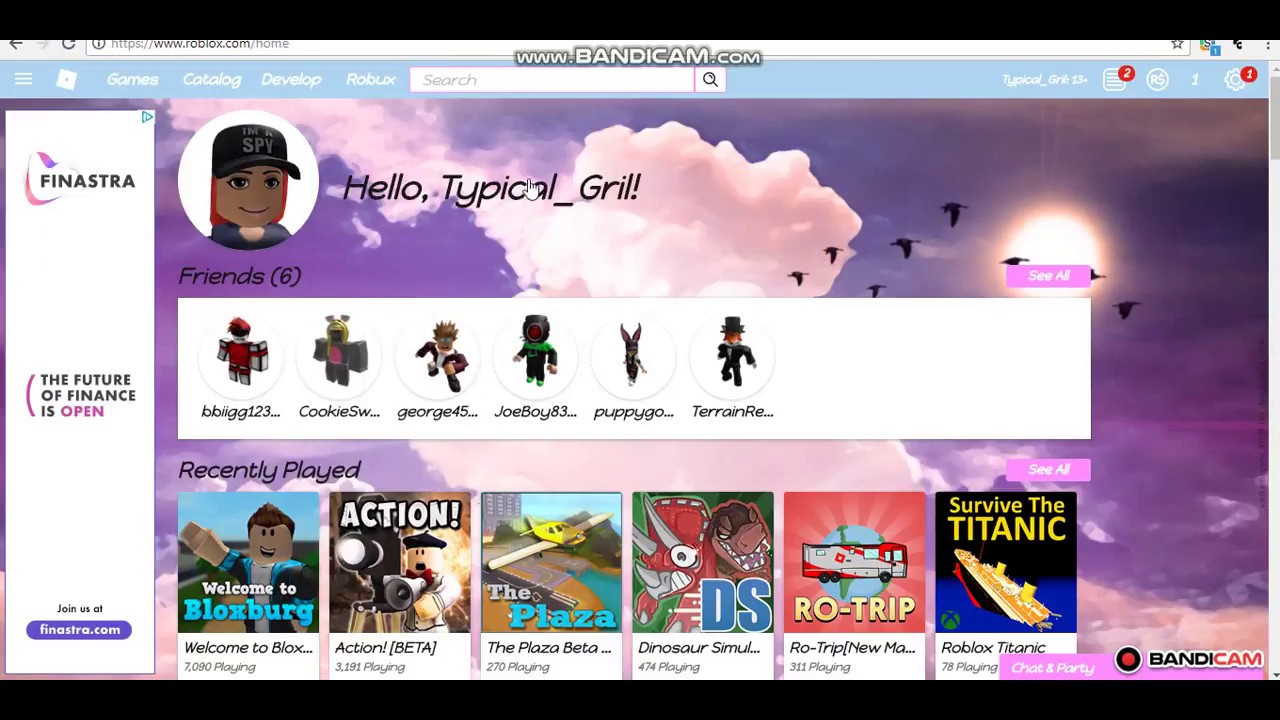1280x720 pixels.
Task: Click friend name 'bbiigg123...'
Action: [x=241, y=412]
